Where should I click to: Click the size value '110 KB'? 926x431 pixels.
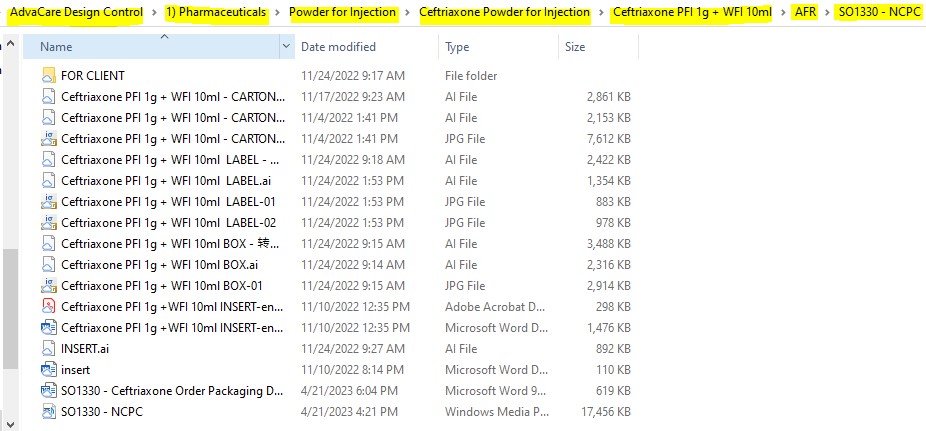(613, 370)
